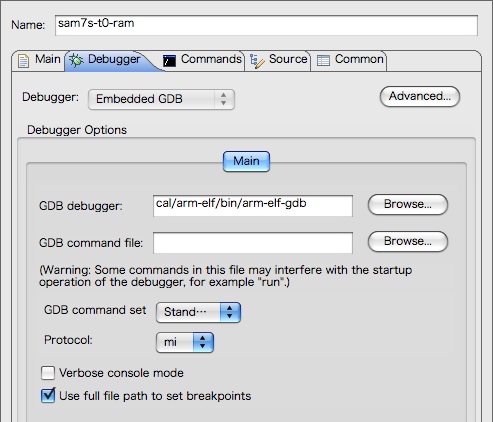Open the Embedded GDB debugger dropdown

click(161, 99)
